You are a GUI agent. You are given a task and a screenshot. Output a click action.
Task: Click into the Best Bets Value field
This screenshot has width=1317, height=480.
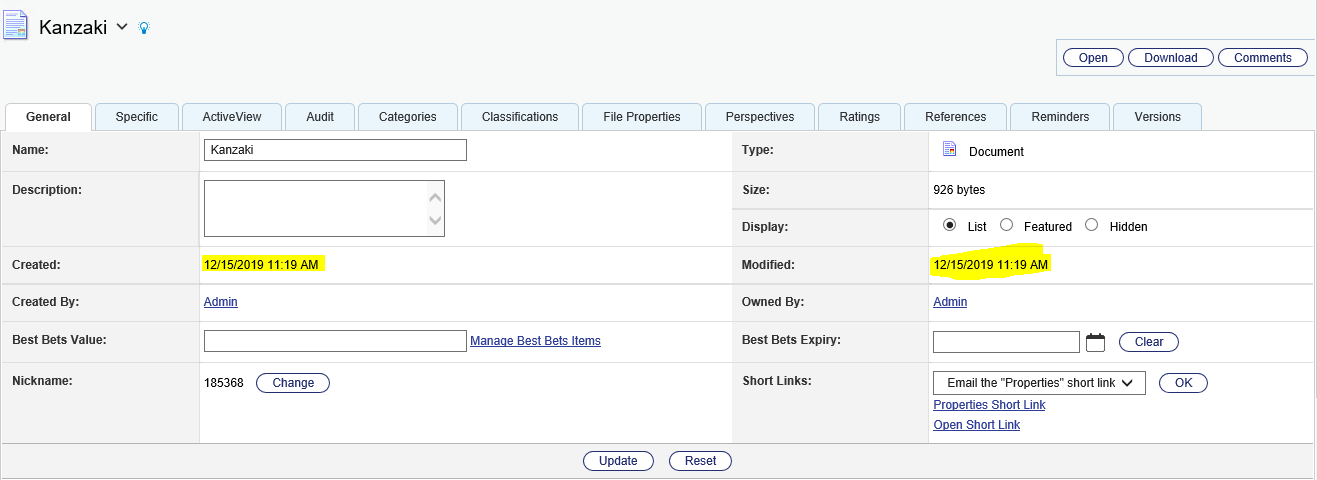[335, 341]
